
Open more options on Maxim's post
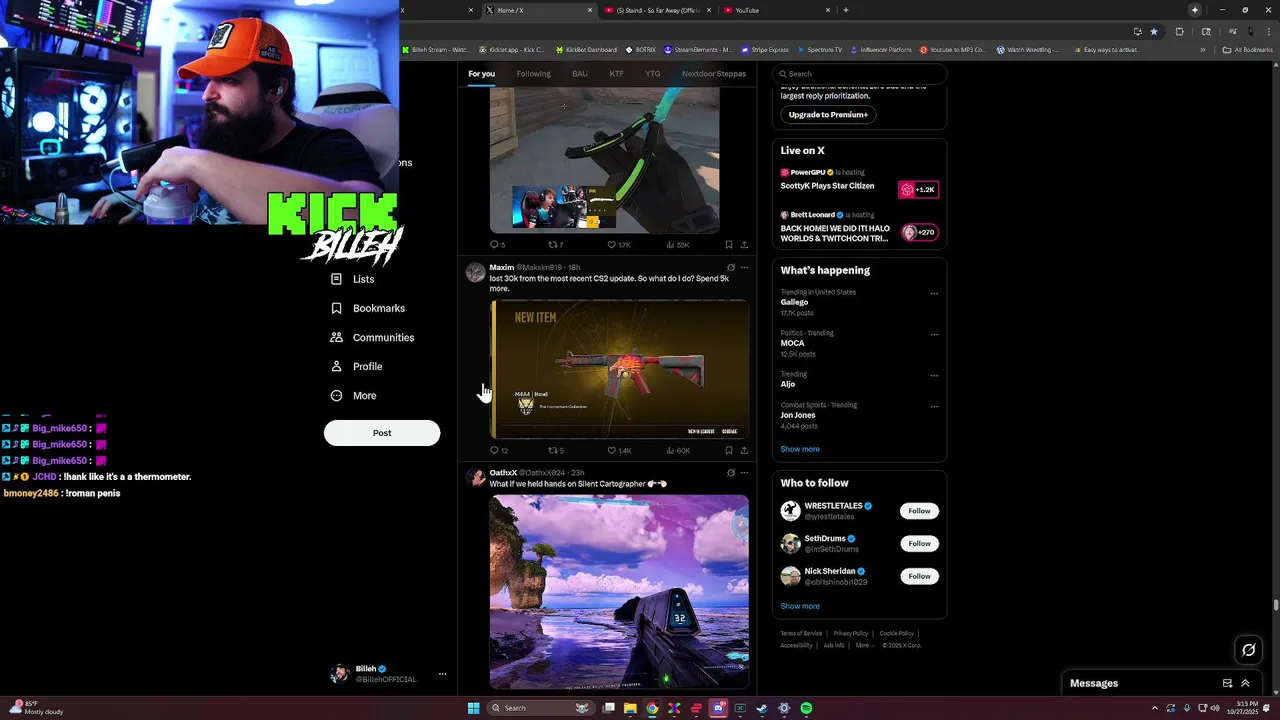(743, 267)
